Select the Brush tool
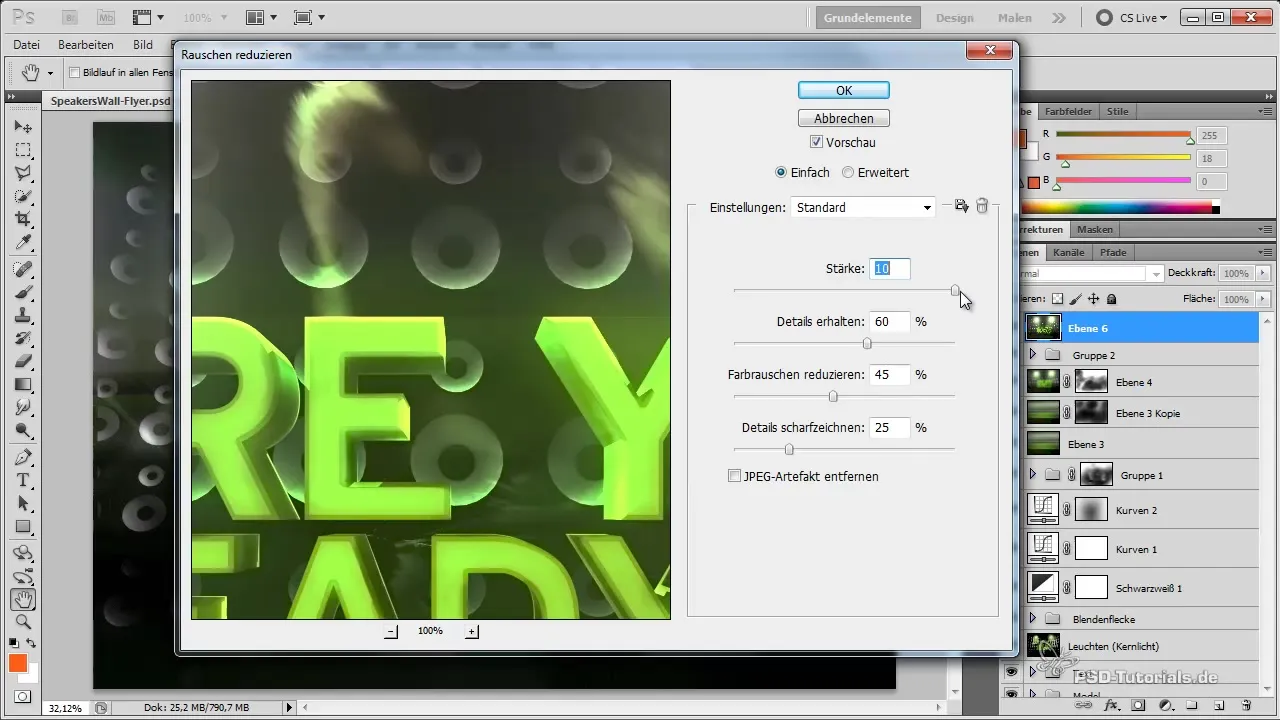 pos(23,293)
